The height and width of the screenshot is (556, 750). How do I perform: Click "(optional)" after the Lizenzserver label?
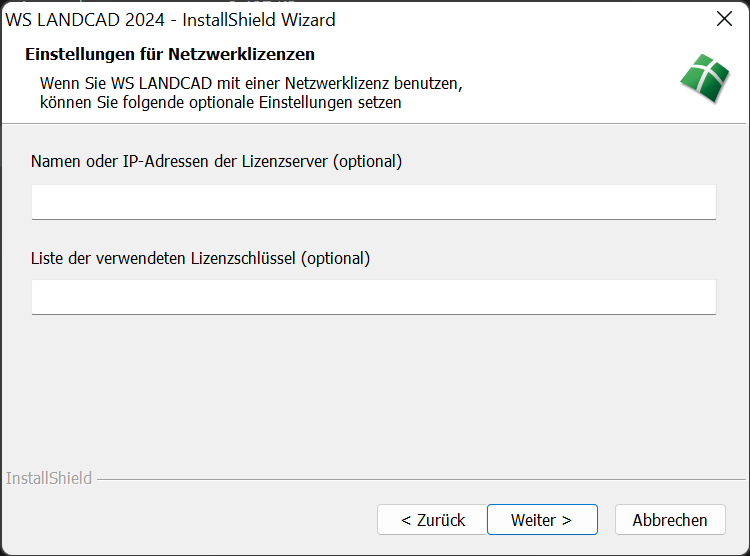point(368,161)
